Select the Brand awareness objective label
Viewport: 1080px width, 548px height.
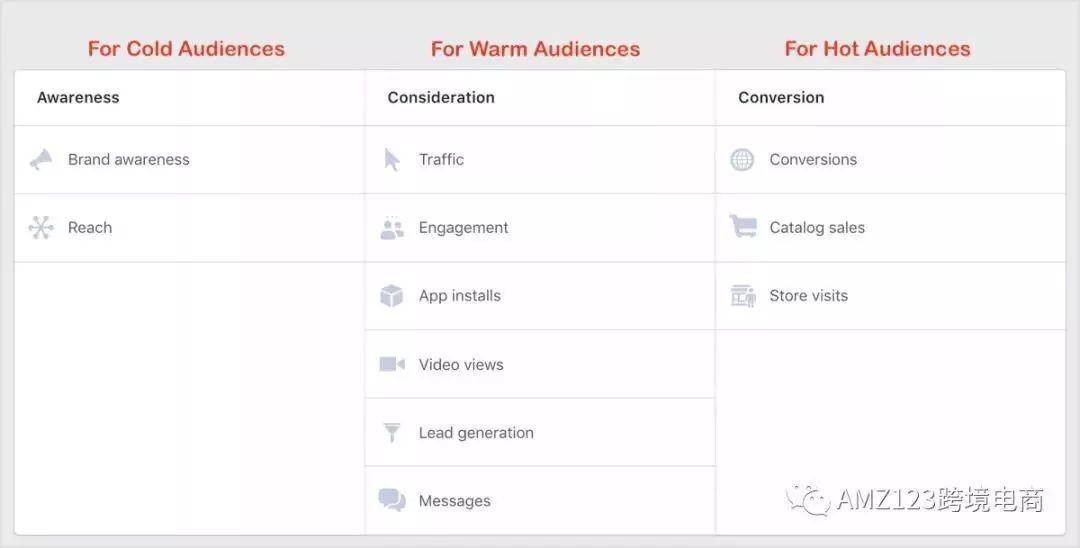click(128, 160)
